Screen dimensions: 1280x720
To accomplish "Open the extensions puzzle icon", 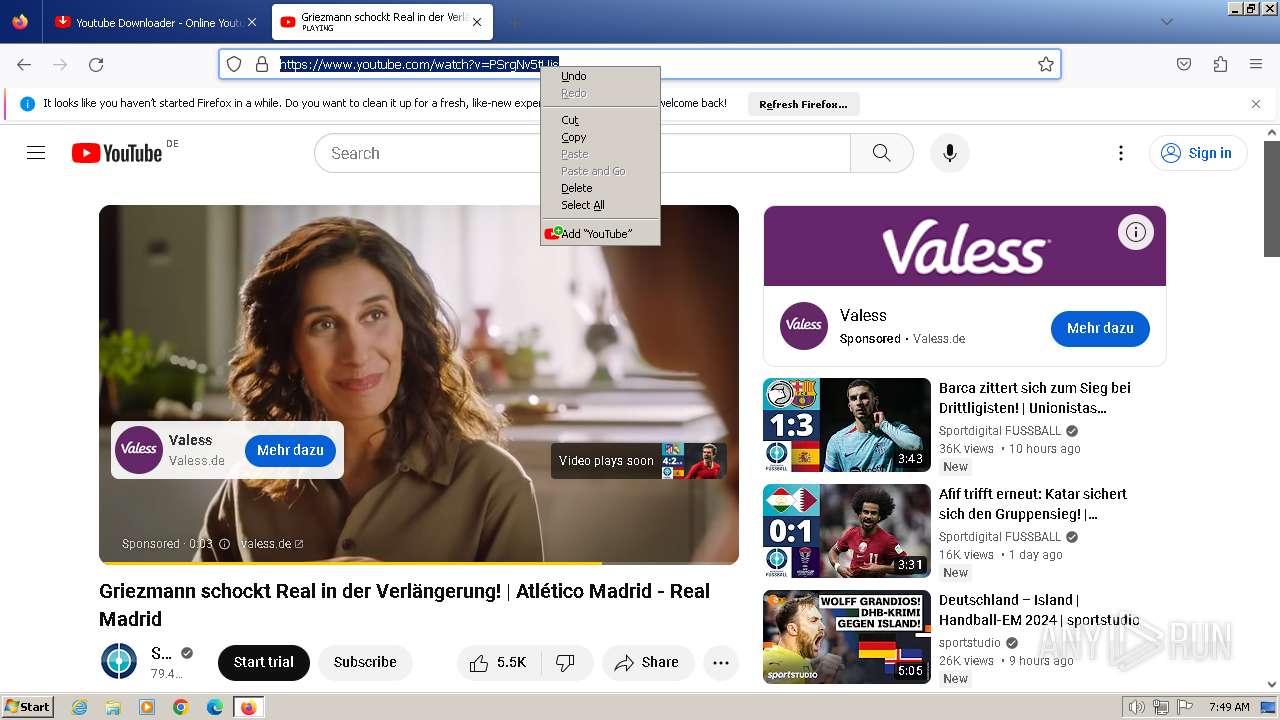I will tap(1220, 64).
